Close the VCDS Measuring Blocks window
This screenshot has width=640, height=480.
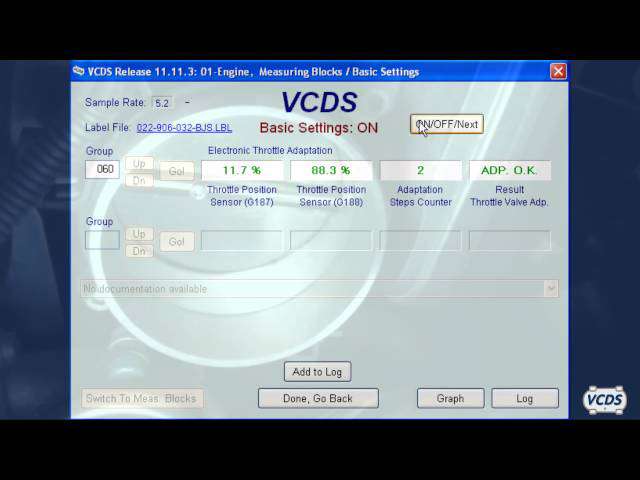pyautogui.click(x=558, y=72)
